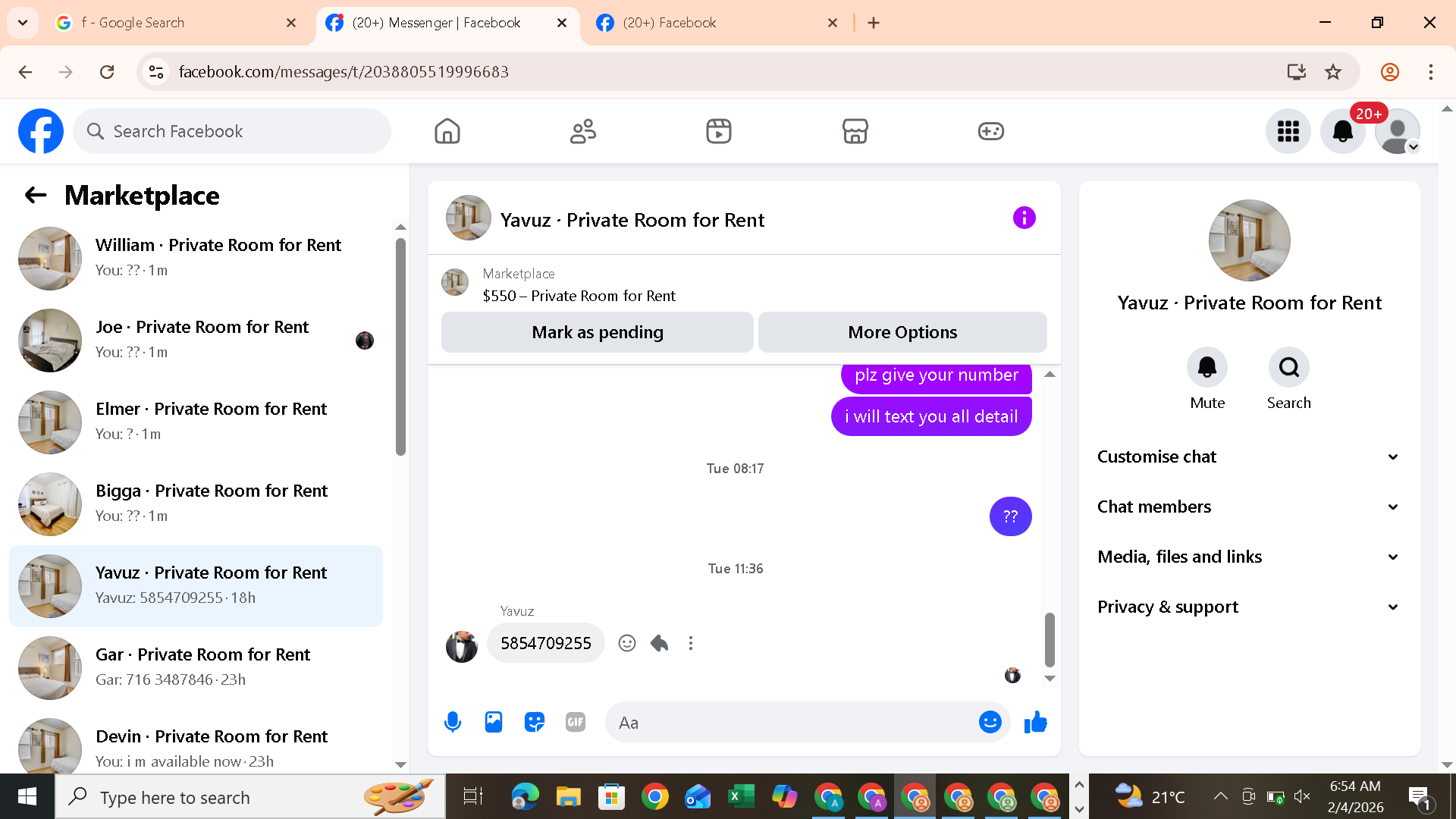
Task: Open the sticker picker icon
Action: tap(535, 722)
